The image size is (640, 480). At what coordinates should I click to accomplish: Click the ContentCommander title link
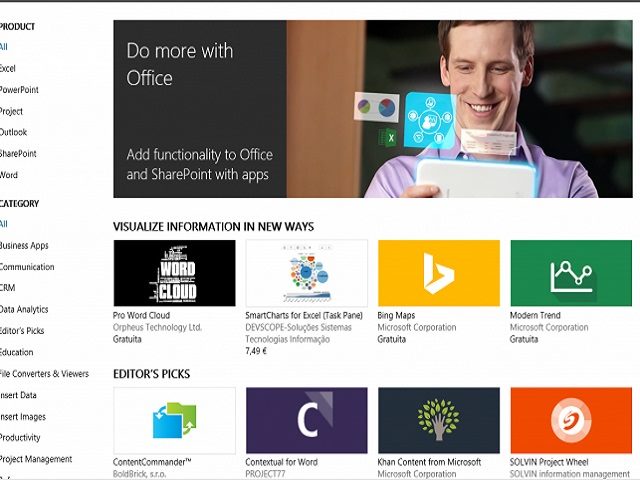152,462
